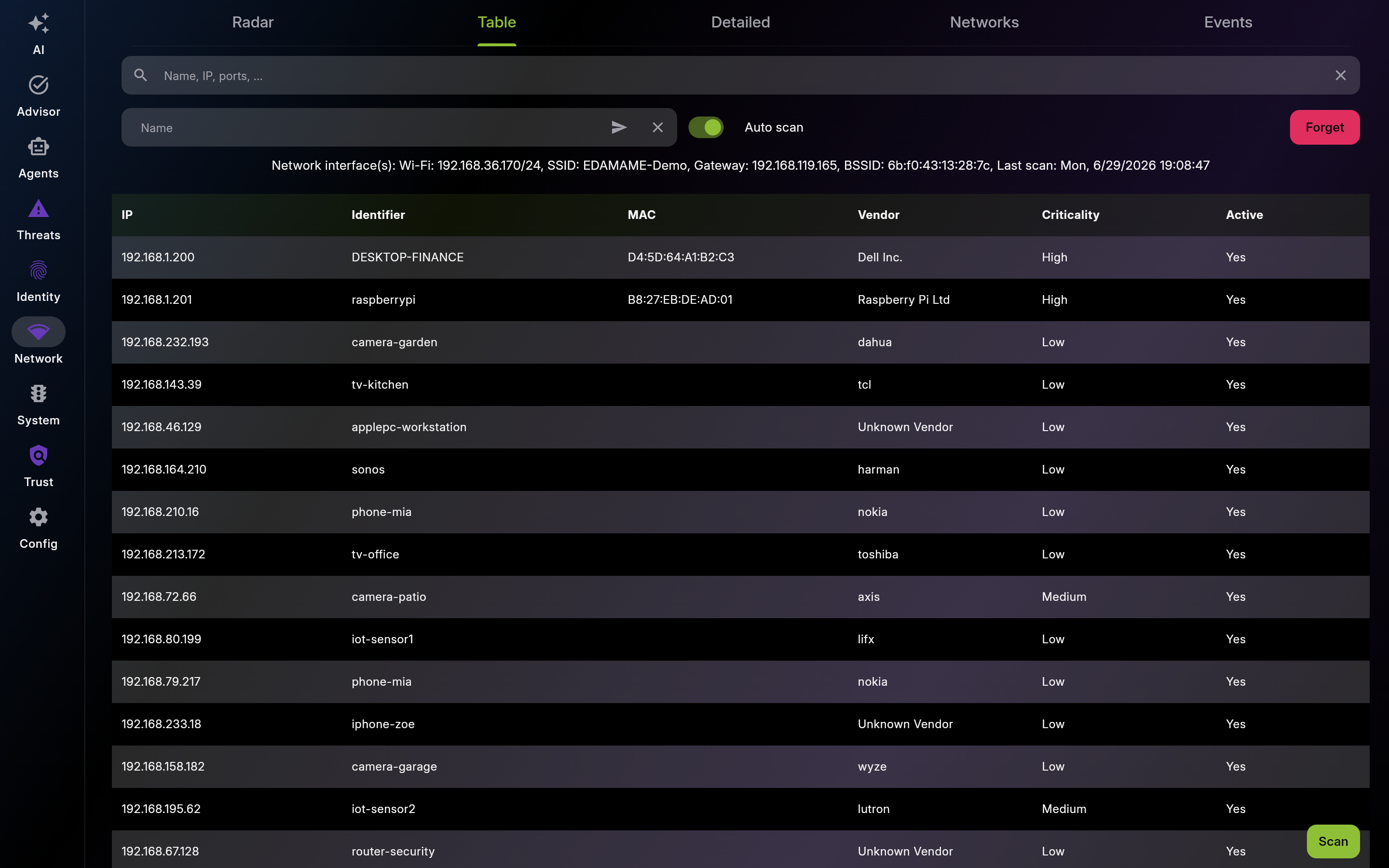This screenshot has width=1389, height=868.
Task: Click the 192.168.210.16 IP cell
Action: pyautogui.click(x=160, y=512)
